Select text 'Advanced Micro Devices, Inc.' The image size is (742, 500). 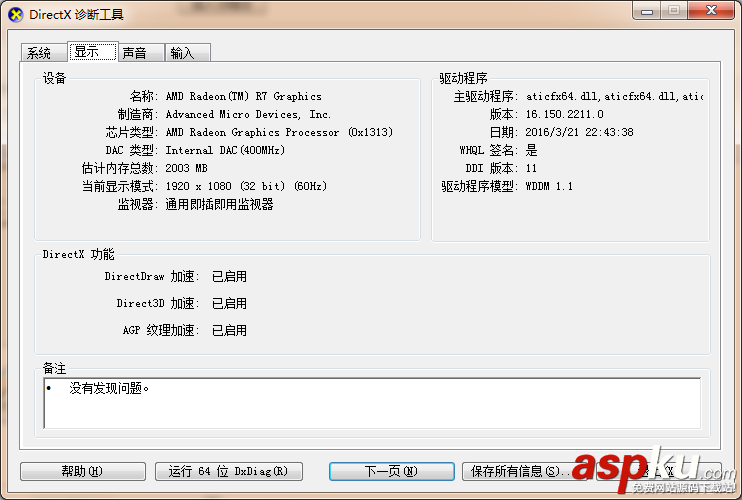(248, 114)
